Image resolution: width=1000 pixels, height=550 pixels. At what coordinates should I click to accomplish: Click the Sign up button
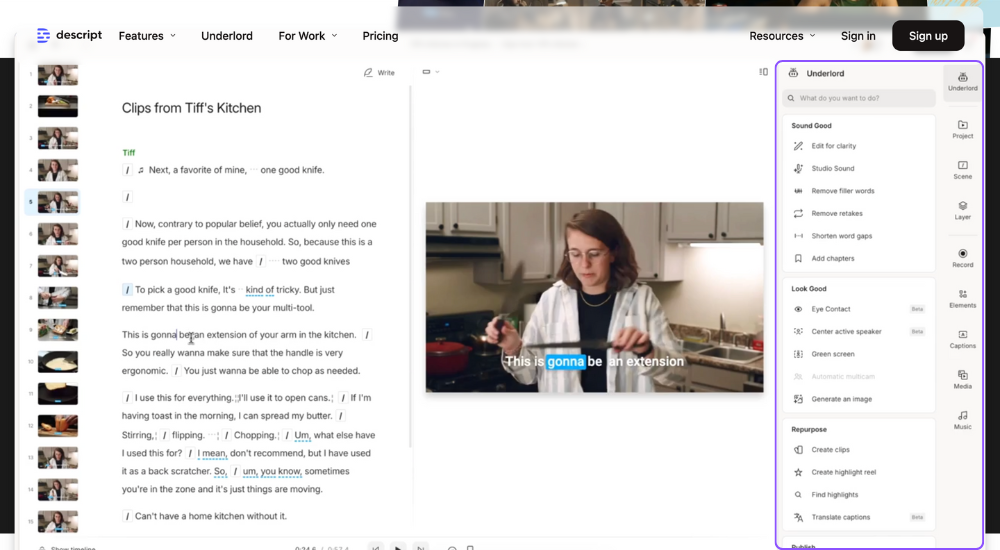[928, 36]
